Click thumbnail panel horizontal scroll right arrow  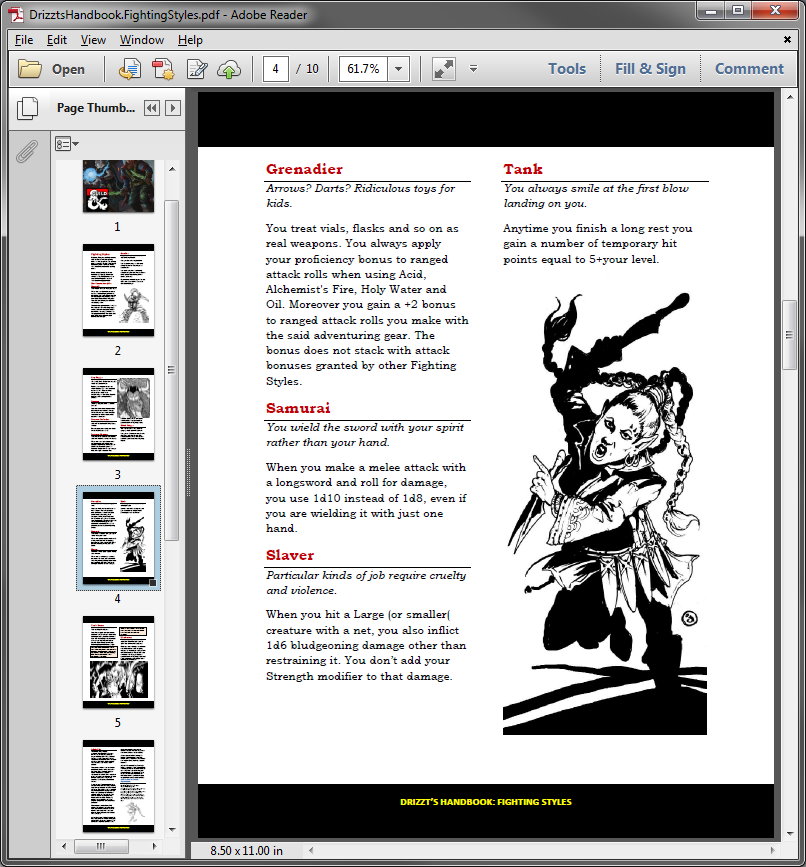(154, 846)
